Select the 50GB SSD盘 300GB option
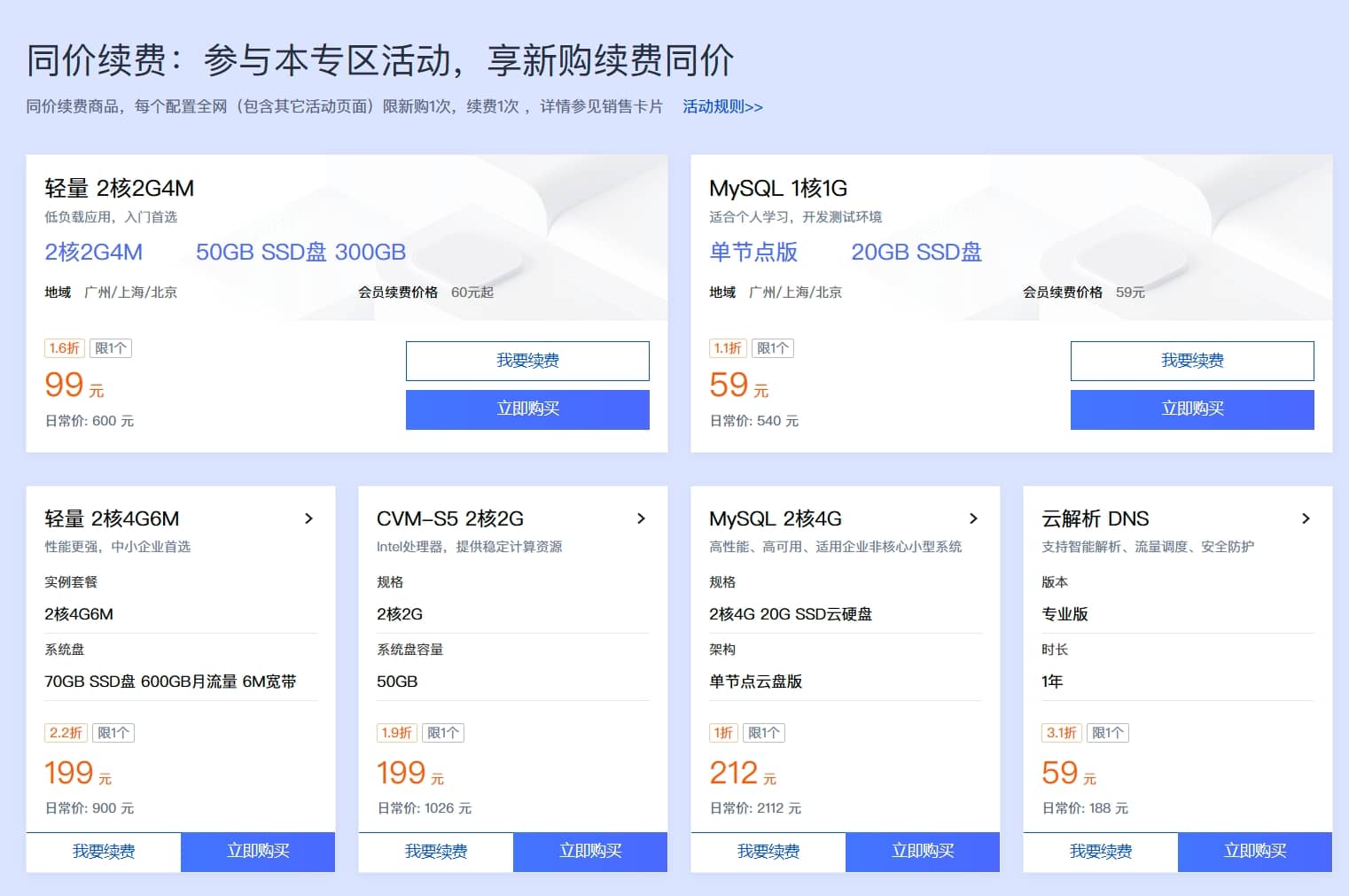Viewport: 1349px width, 896px height. [x=300, y=253]
